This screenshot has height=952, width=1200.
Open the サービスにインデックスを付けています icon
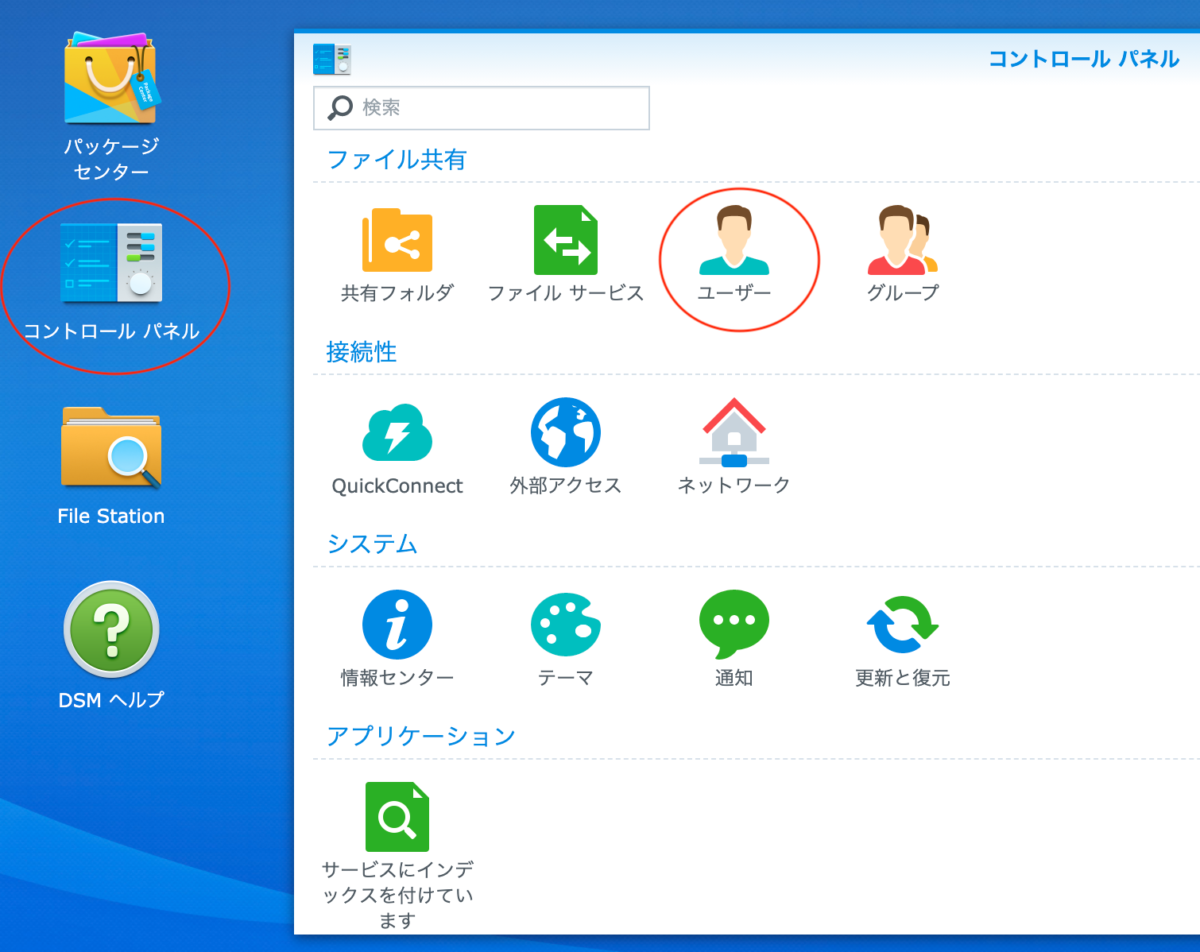click(x=397, y=816)
